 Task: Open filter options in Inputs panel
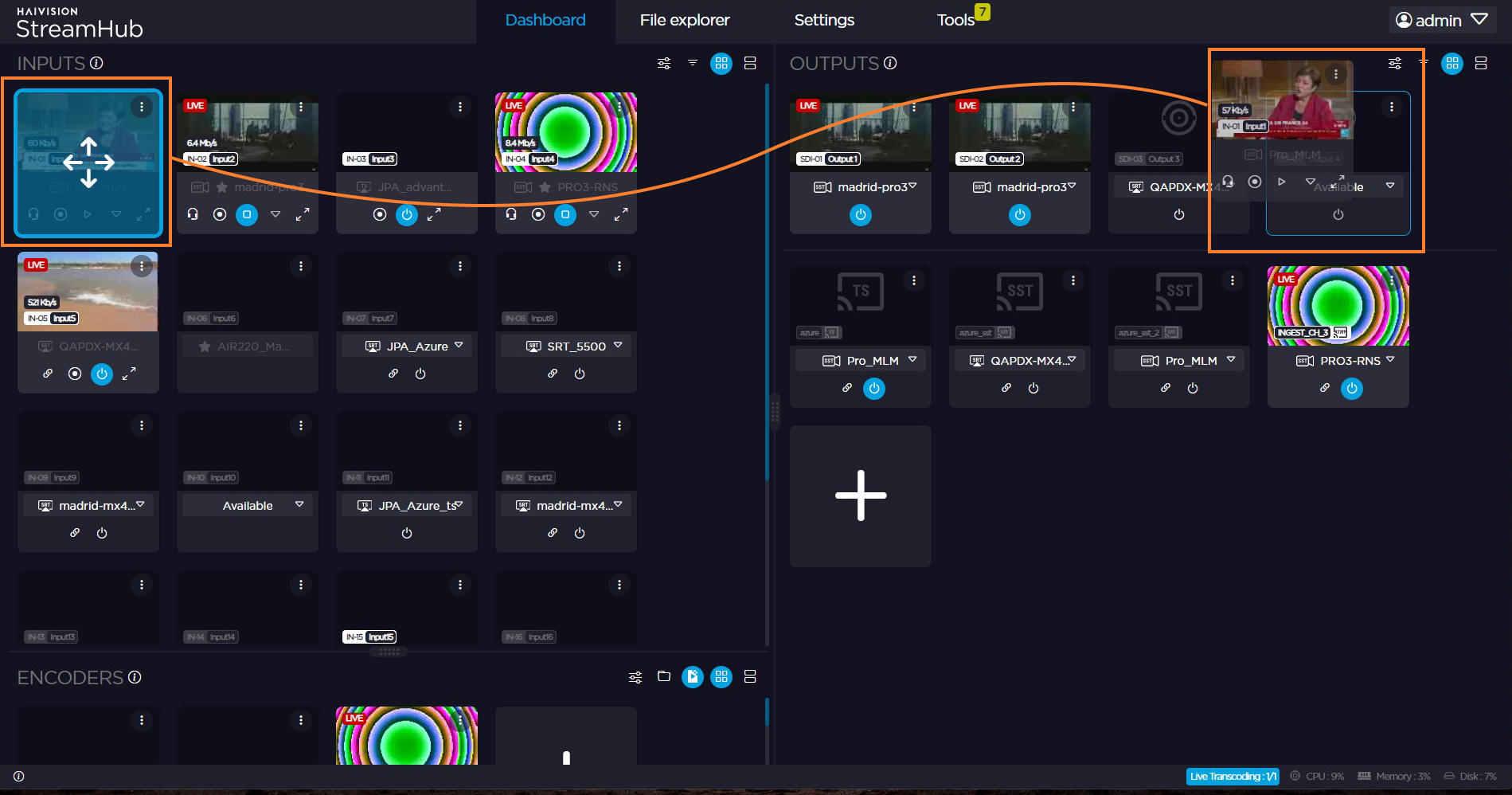coord(692,63)
